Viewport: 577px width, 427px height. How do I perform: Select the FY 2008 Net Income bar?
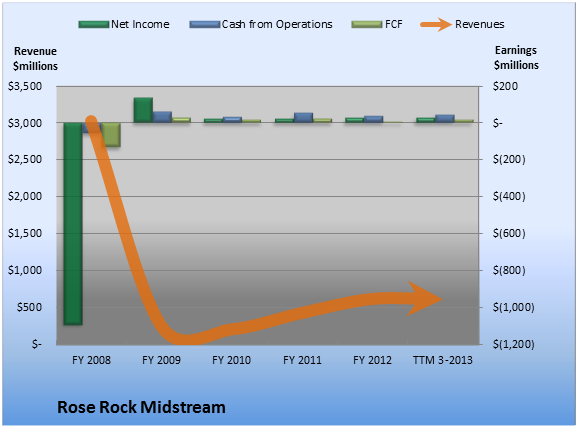73,224
